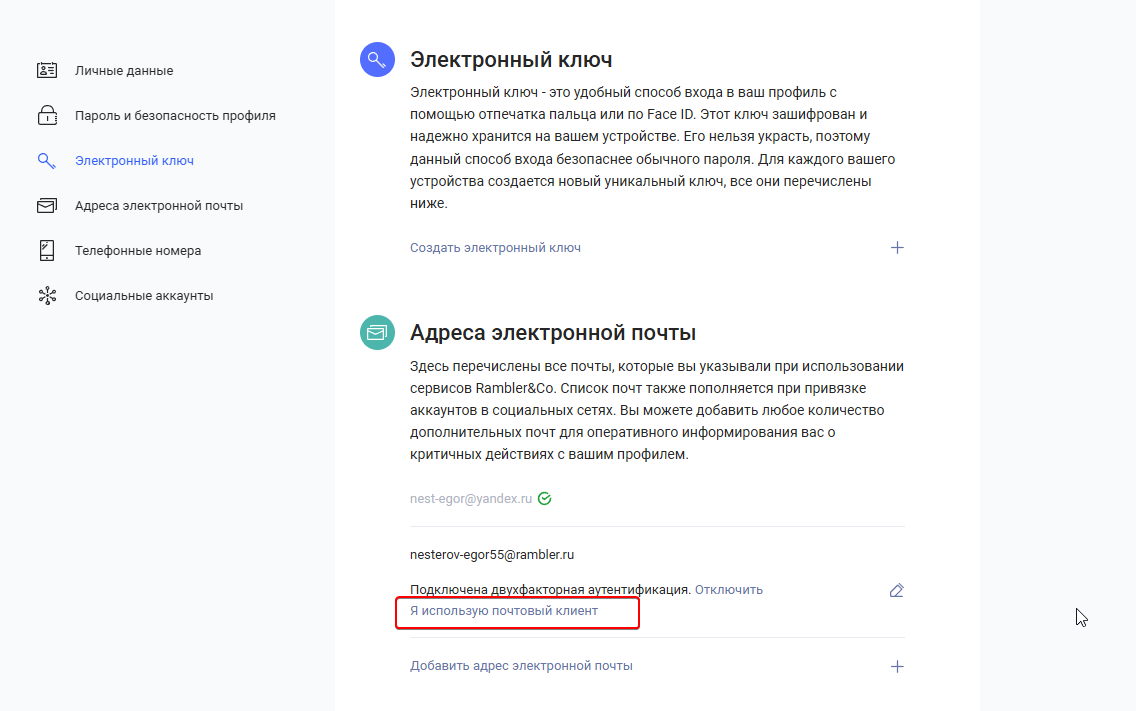Open Личные данные section
This screenshot has height=711, width=1136.
pos(124,71)
